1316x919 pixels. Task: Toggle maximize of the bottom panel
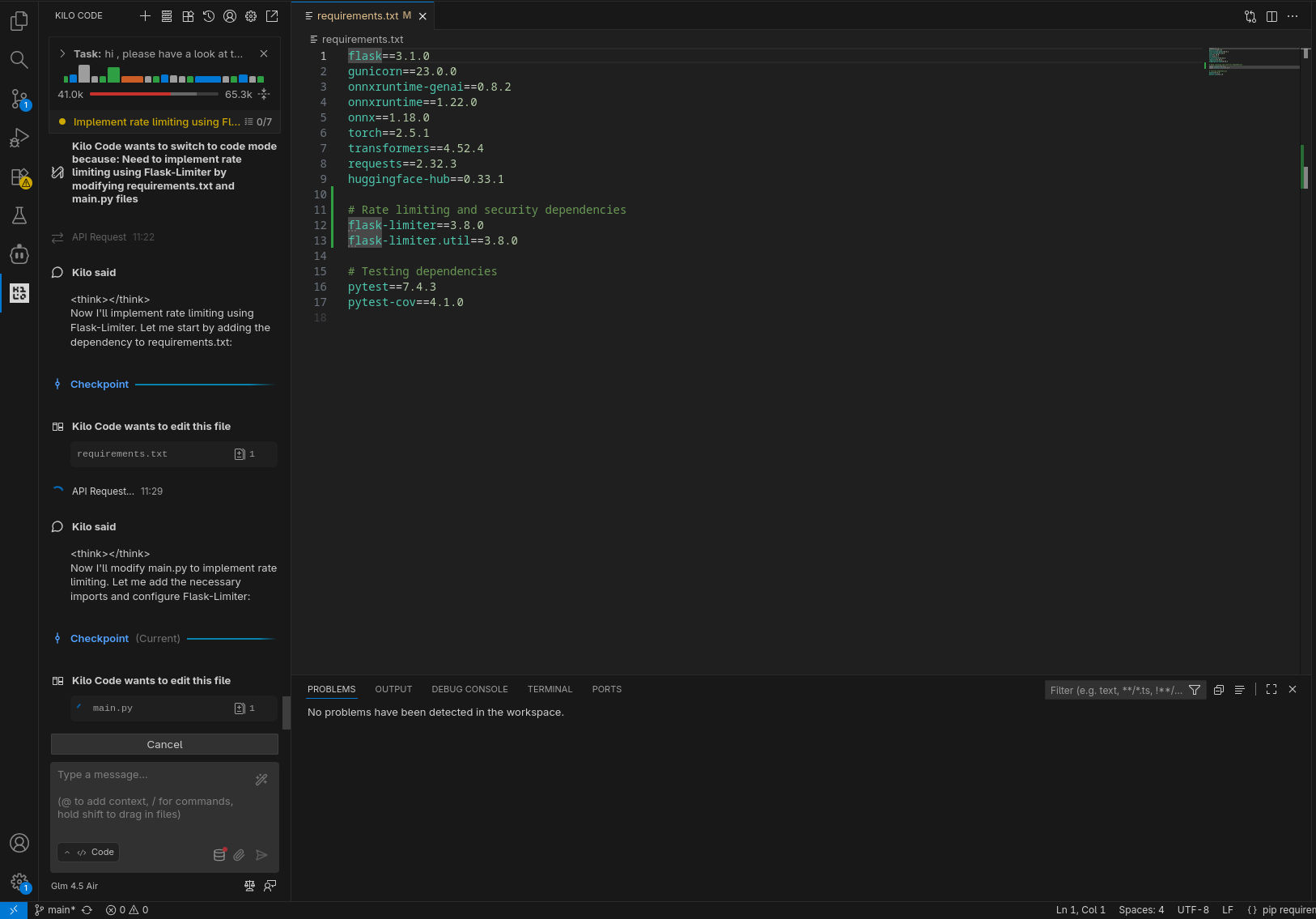click(x=1271, y=690)
